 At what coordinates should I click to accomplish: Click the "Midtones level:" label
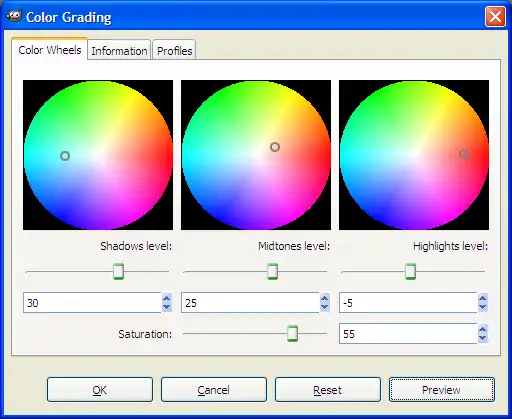click(294, 247)
